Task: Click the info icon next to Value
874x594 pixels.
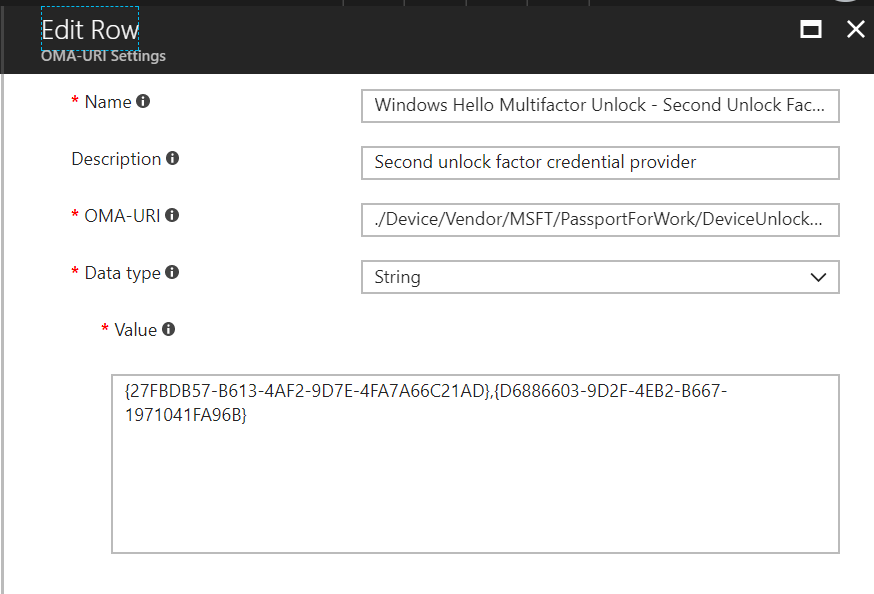Action: (168, 329)
